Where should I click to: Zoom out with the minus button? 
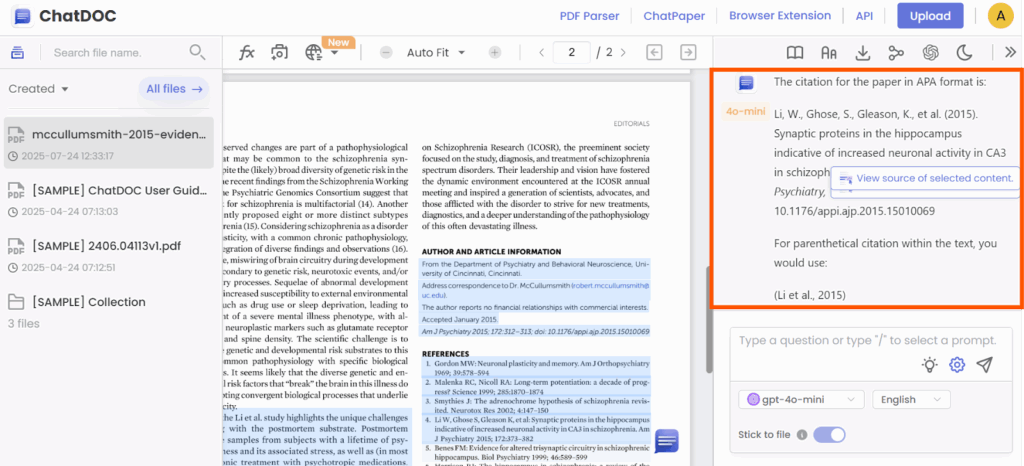pyautogui.click(x=386, y=53)
